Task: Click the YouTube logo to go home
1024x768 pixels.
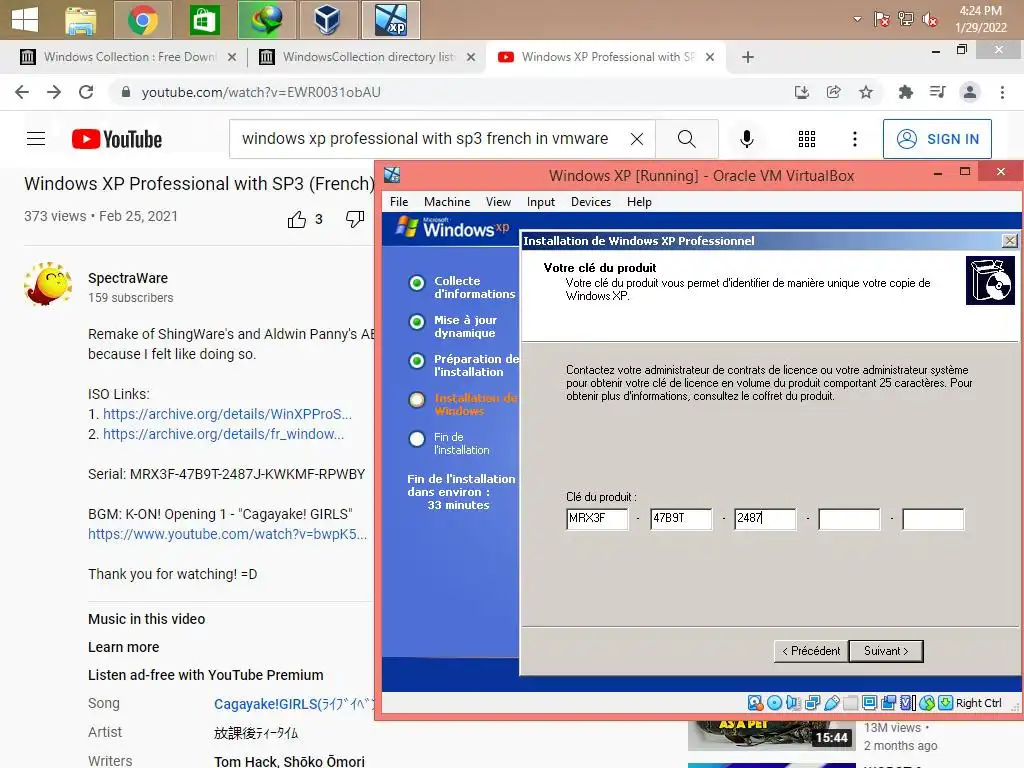Action: click(117, 139)
